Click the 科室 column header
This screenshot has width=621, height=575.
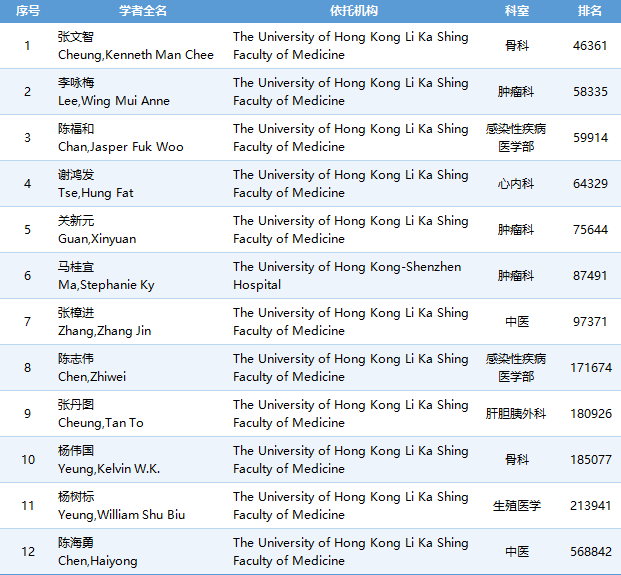(516, 11)
